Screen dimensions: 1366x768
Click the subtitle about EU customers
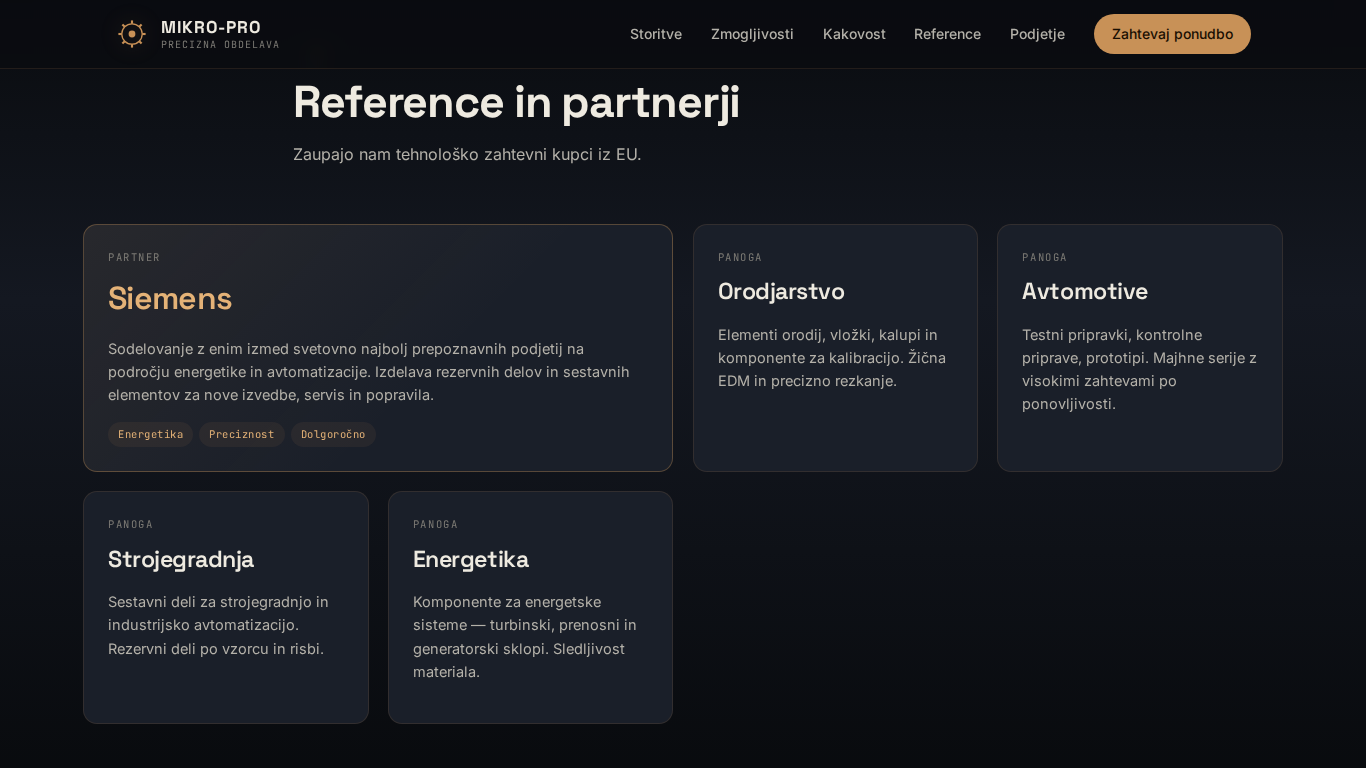pos(467,154)
